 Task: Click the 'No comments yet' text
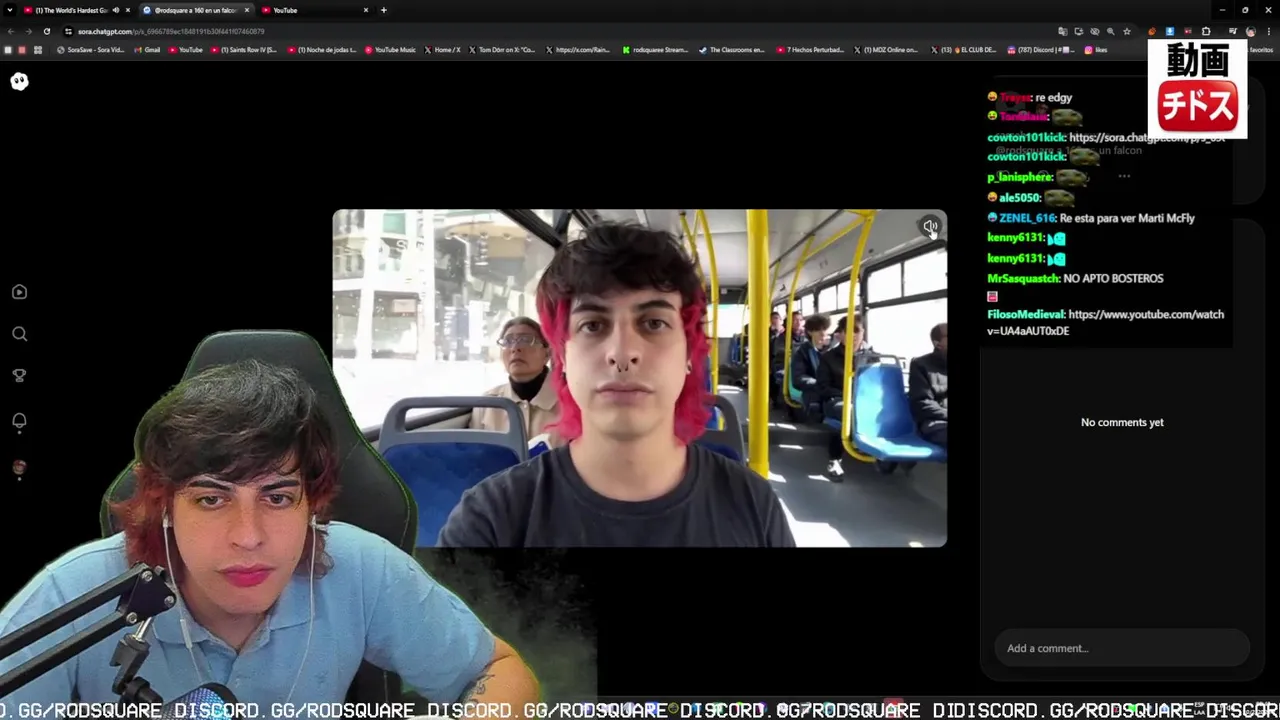[1122, 422]
